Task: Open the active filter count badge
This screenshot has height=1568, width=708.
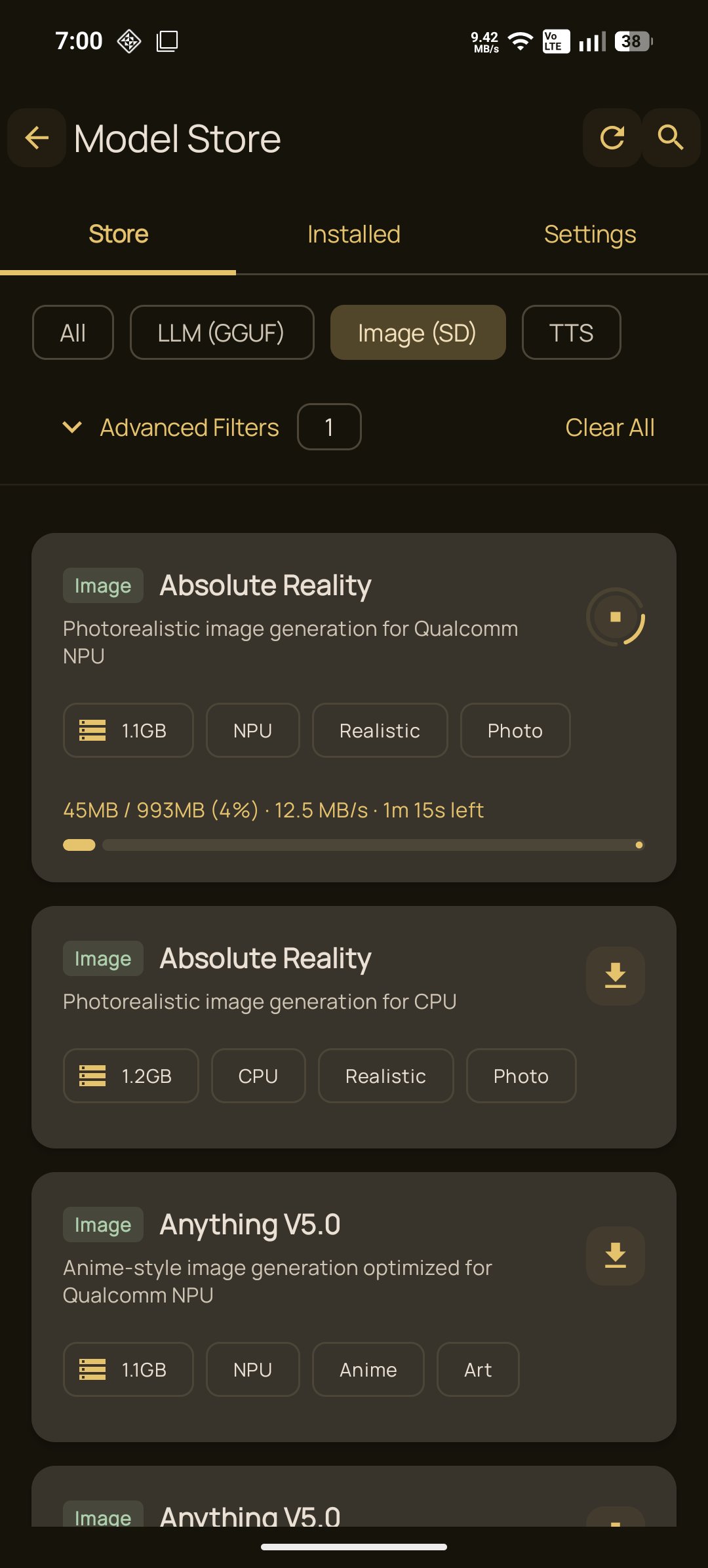Action: click(329, 427)
